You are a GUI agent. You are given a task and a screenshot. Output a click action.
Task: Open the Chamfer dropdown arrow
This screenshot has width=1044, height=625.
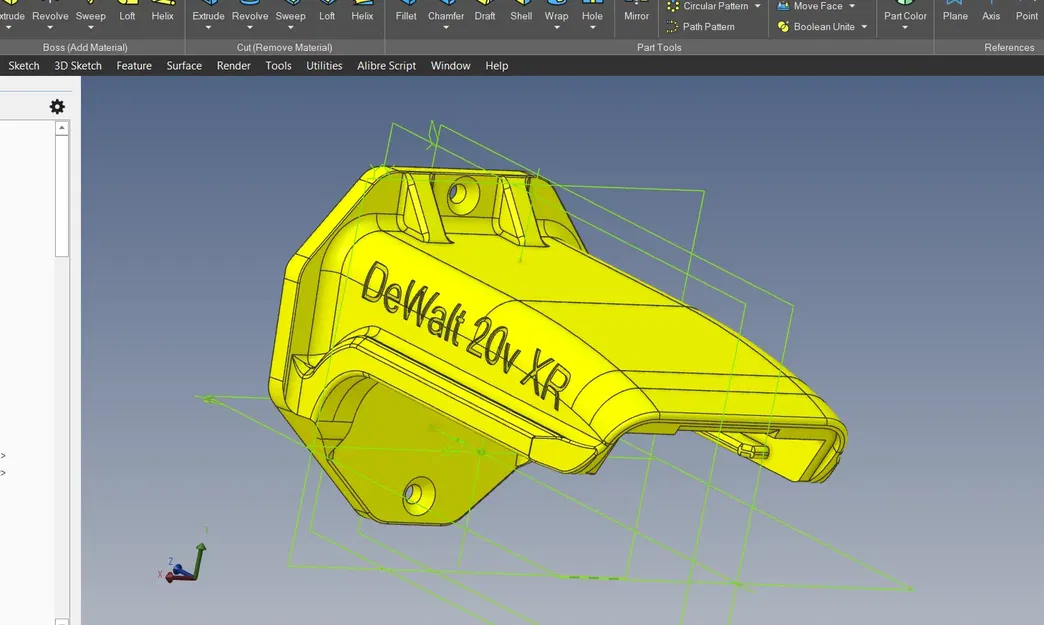point(446,28)
